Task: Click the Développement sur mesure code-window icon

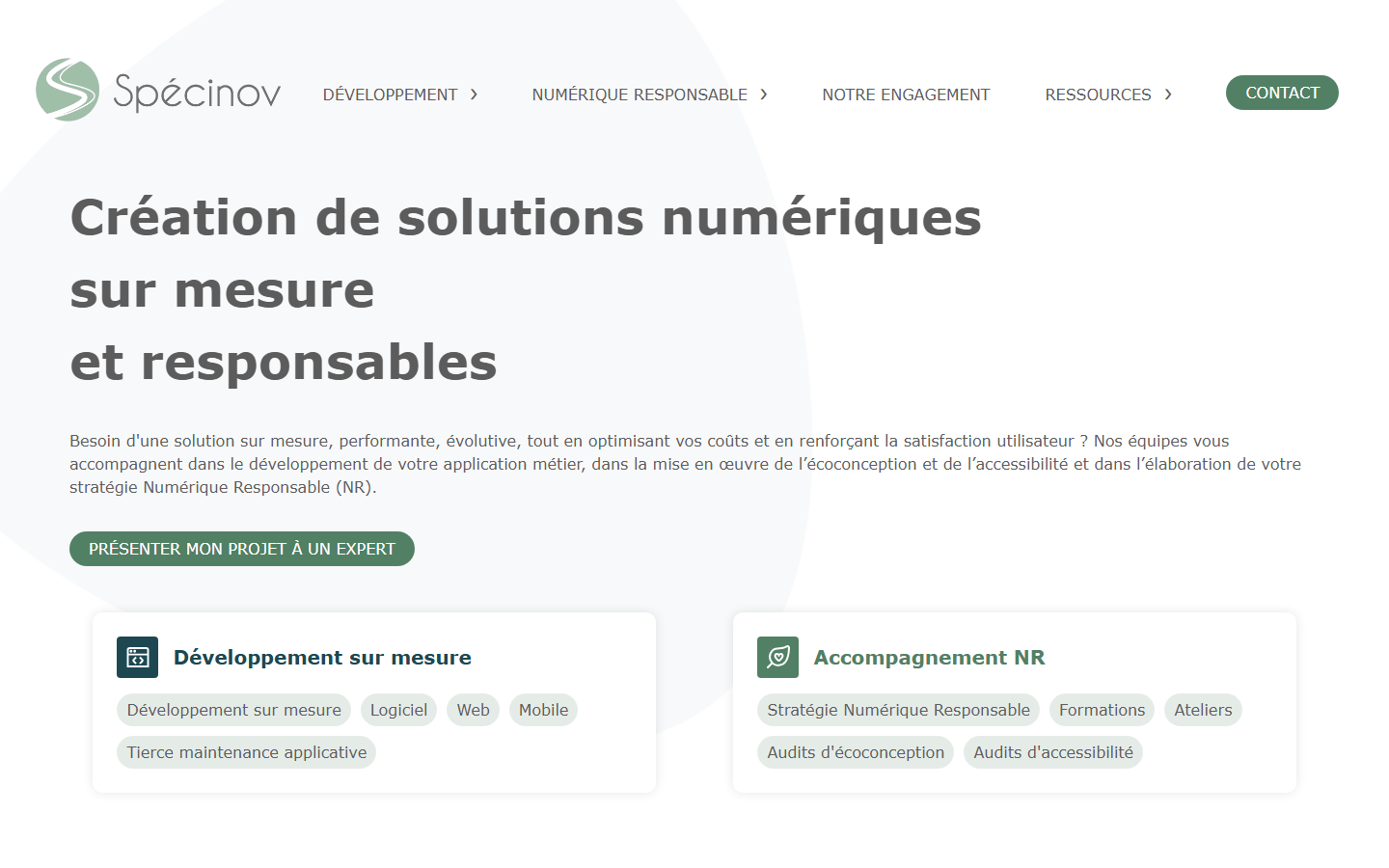Action: point(137,658)
